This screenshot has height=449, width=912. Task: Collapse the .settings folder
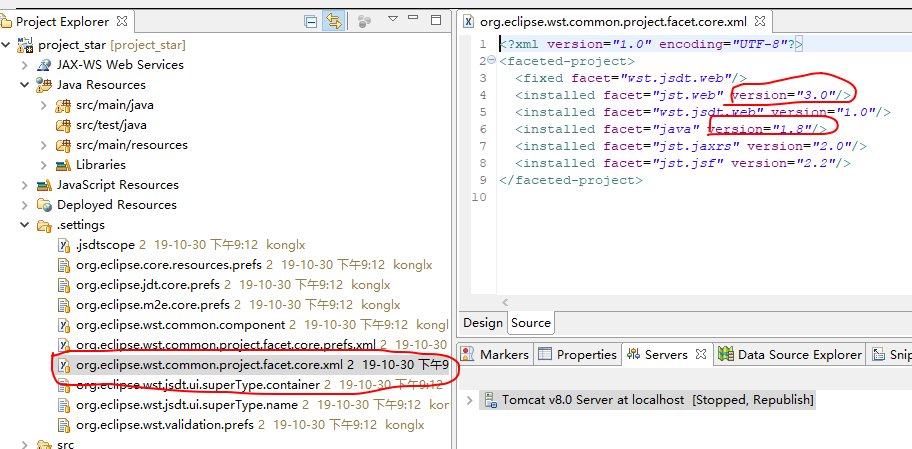pyautogui.click(x=25, y=225)
